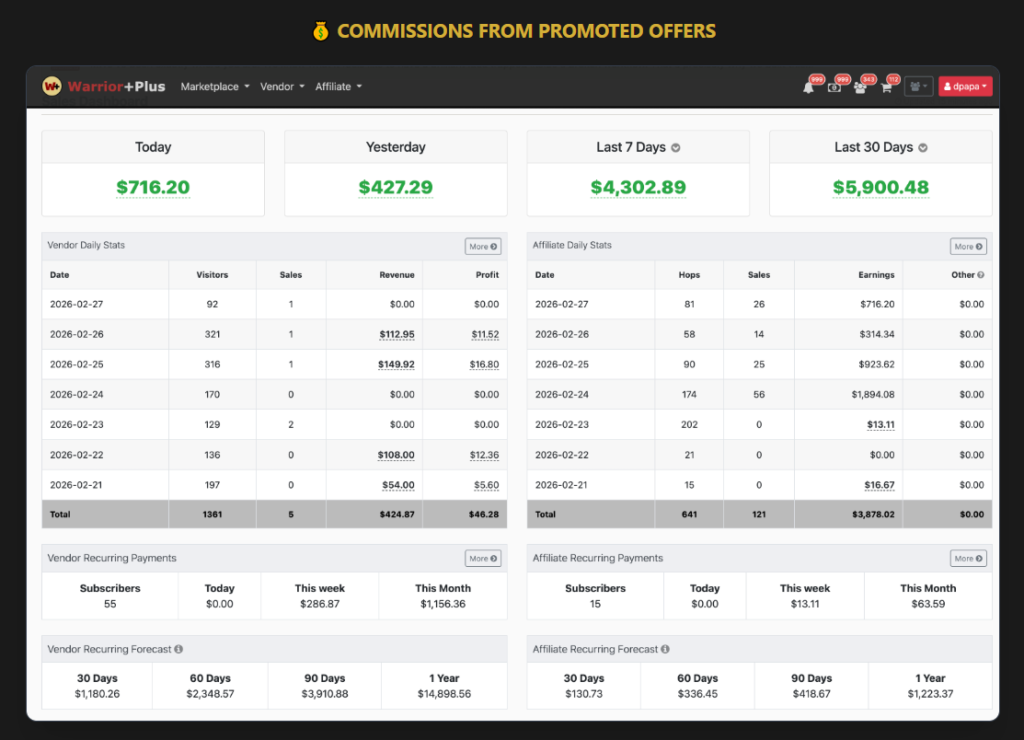Click the Other column header icon
1024x740 pixels.
(x=983, y=275)
